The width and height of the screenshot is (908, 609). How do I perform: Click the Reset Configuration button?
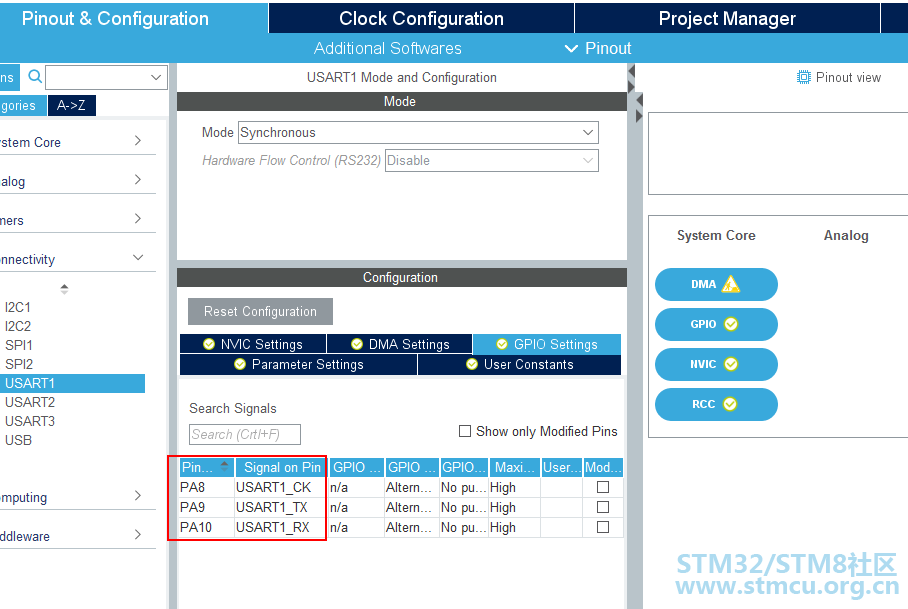click(x=260, y=311)
